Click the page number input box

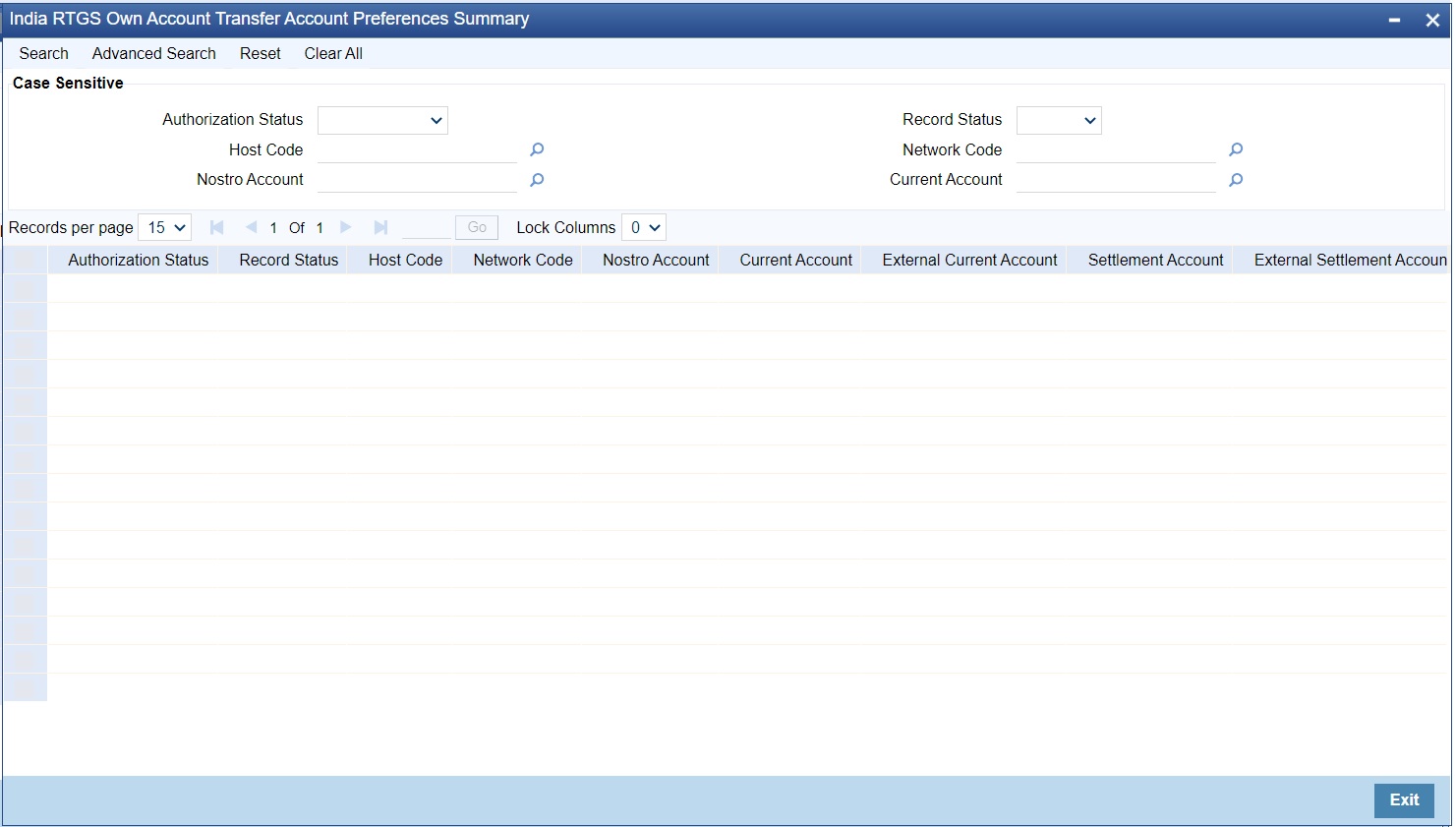(427, 227)
